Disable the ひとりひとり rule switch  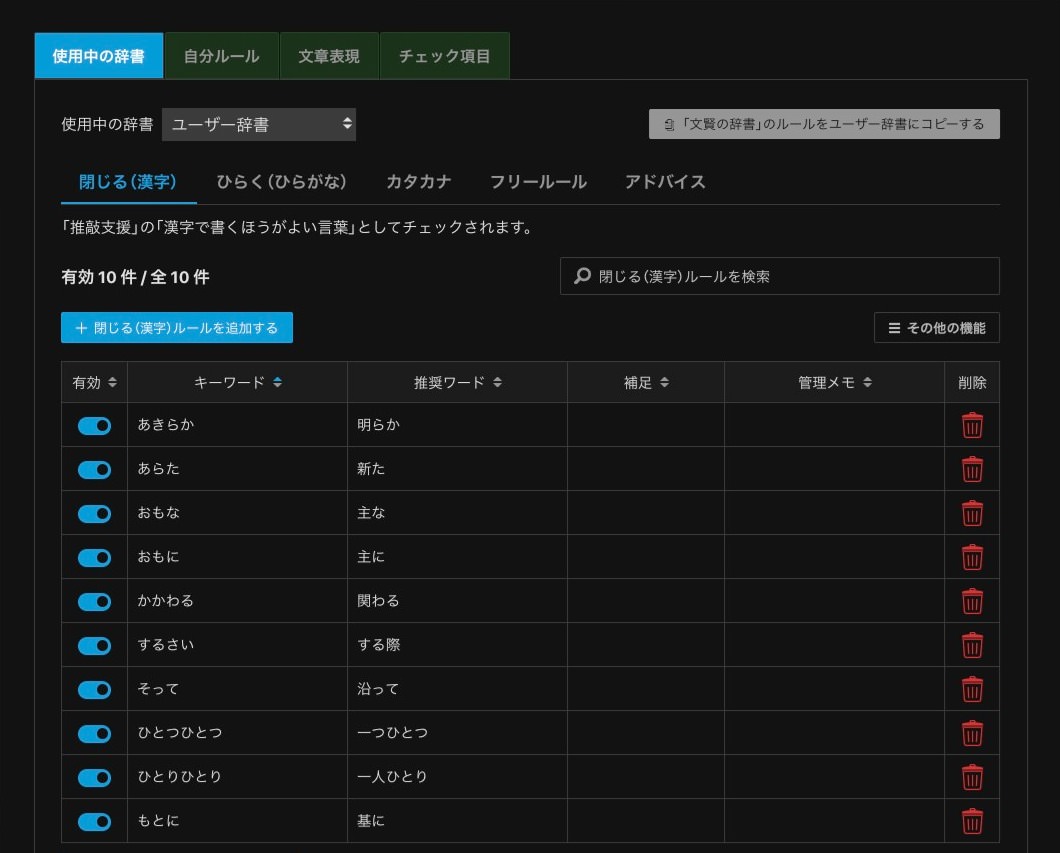point(93,777)
